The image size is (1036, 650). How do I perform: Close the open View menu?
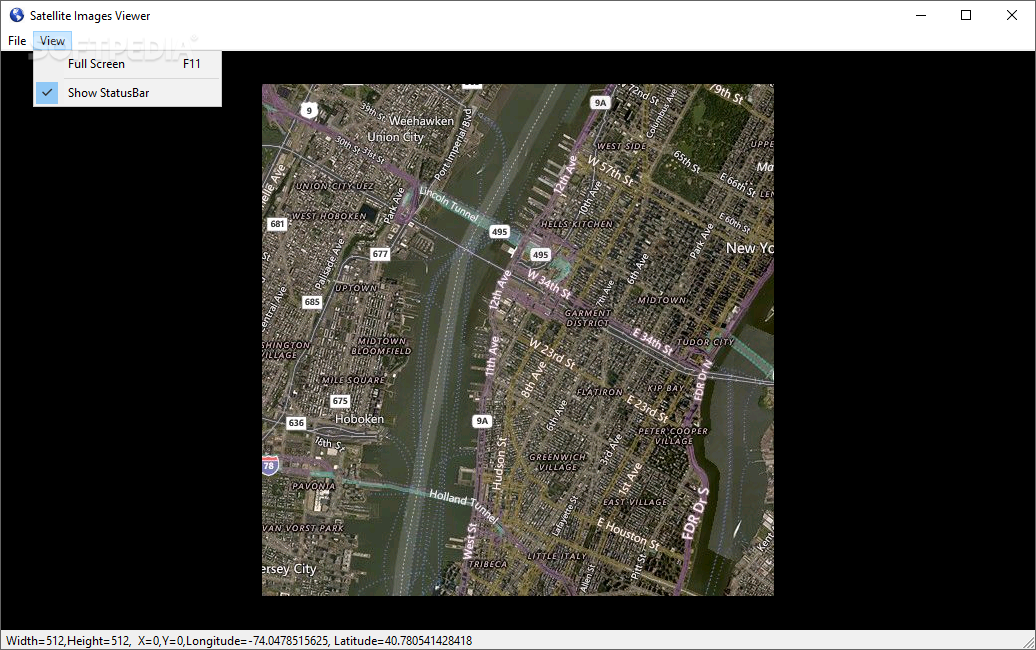(x=52, y=41)
